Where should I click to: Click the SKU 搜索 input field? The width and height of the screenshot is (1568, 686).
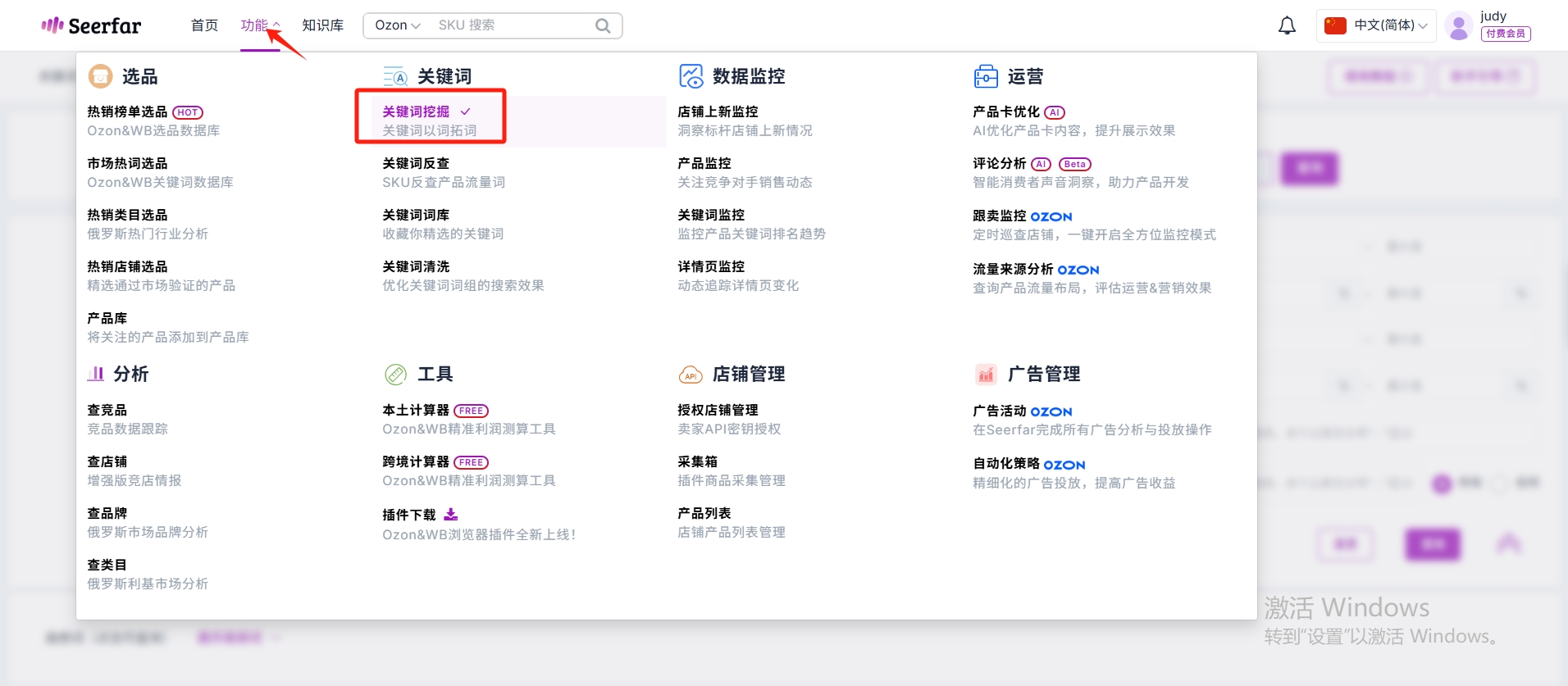tap(513, 25)
